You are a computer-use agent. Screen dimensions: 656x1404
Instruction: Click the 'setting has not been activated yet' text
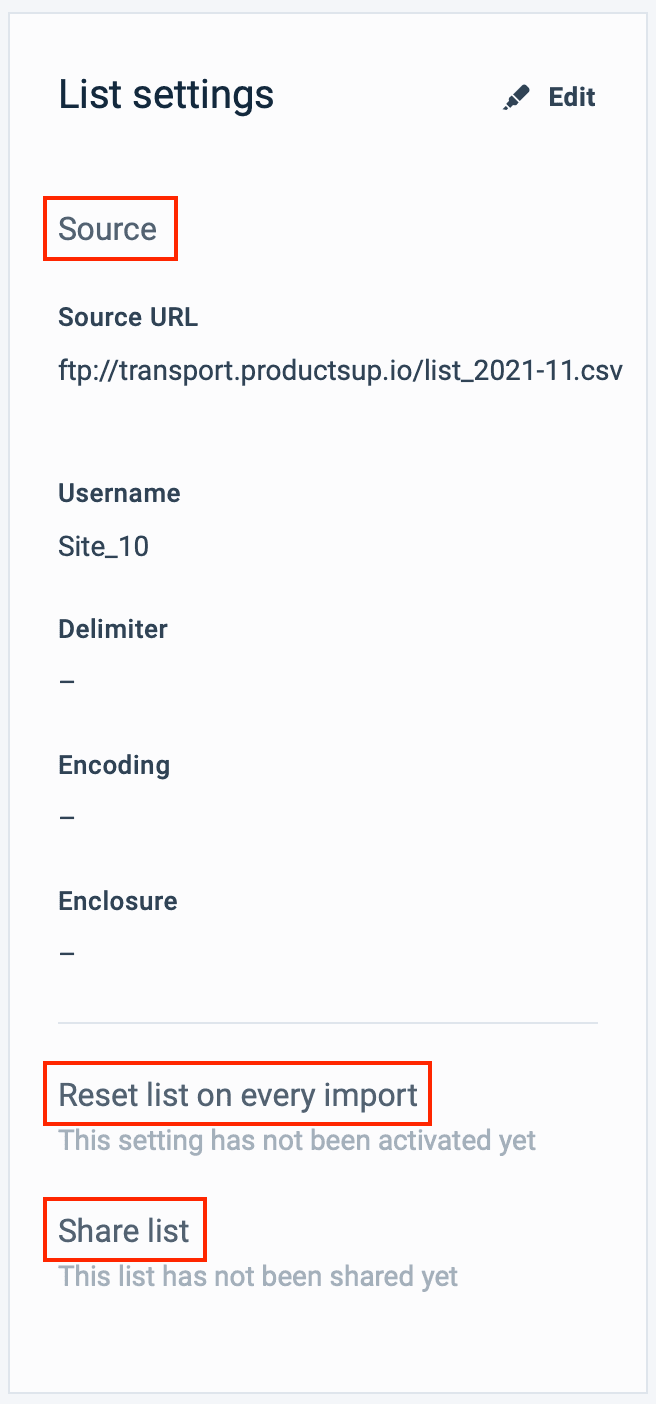click(297, 1141)
